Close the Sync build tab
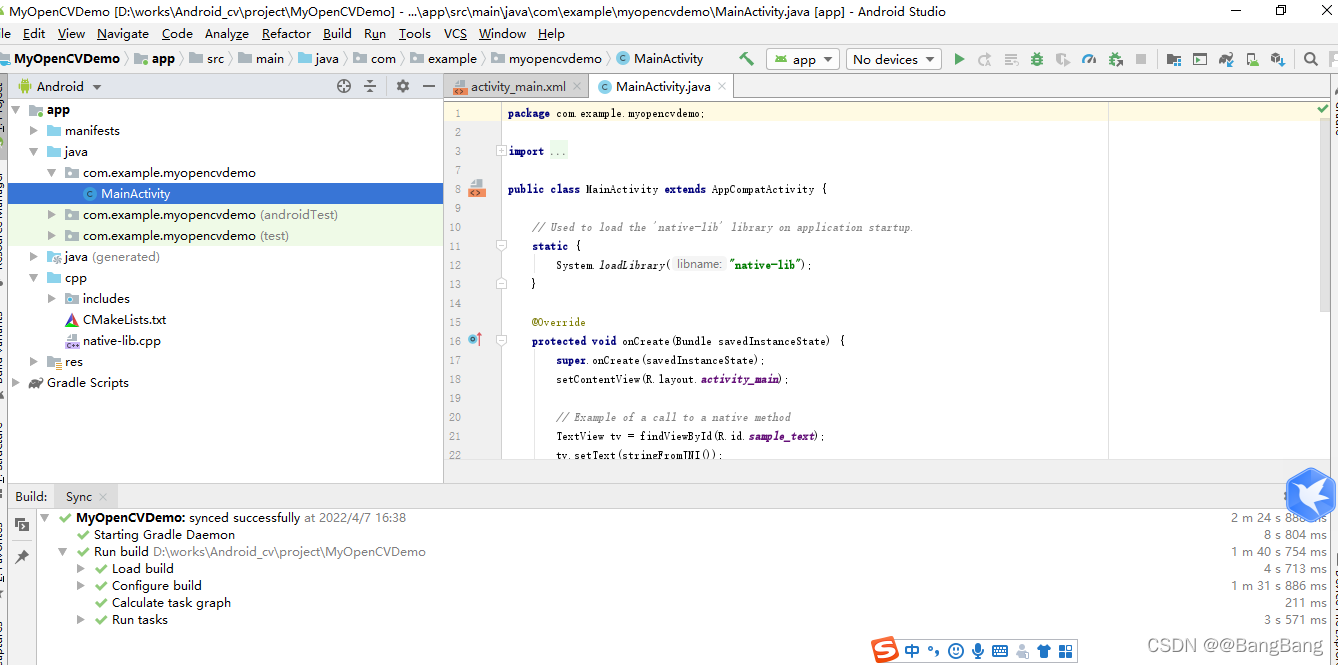The height and width of the screenshot is (665, 1338). coord(103,496)
